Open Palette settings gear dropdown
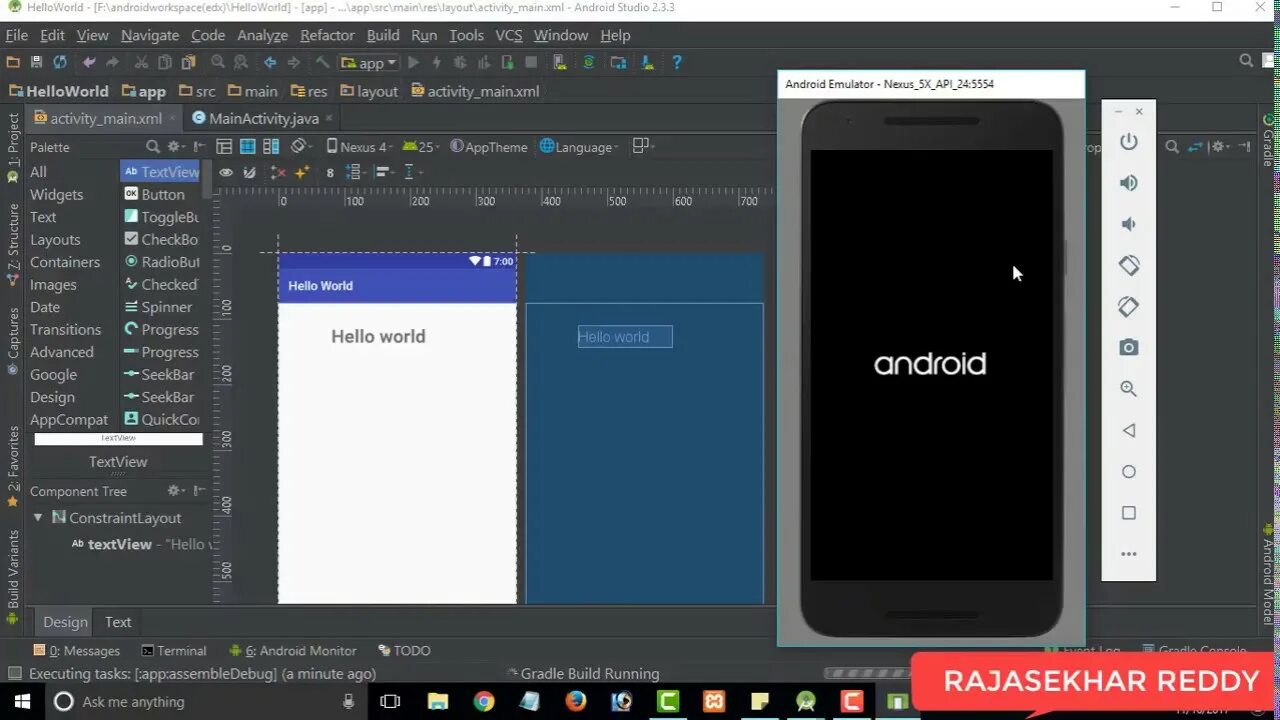The image size is (1280, 720). [x=177, y=147]
